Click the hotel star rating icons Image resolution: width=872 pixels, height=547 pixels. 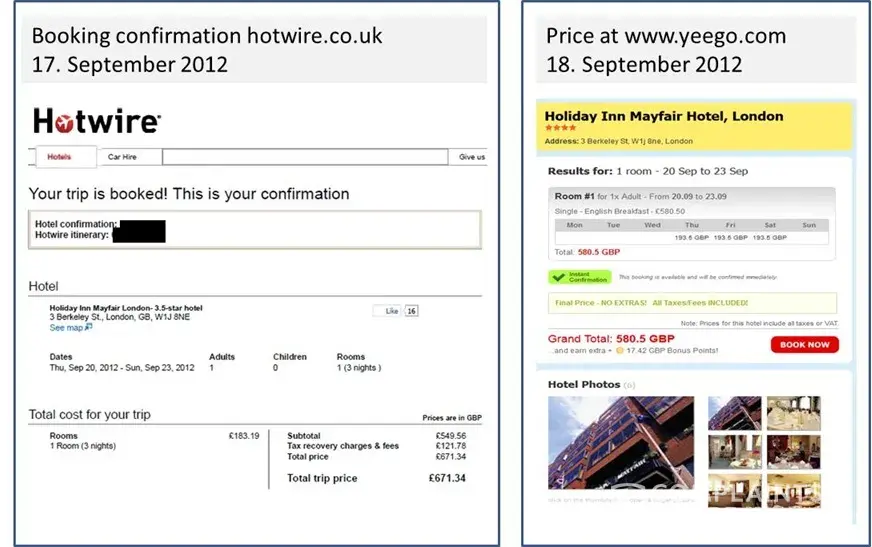560,128
